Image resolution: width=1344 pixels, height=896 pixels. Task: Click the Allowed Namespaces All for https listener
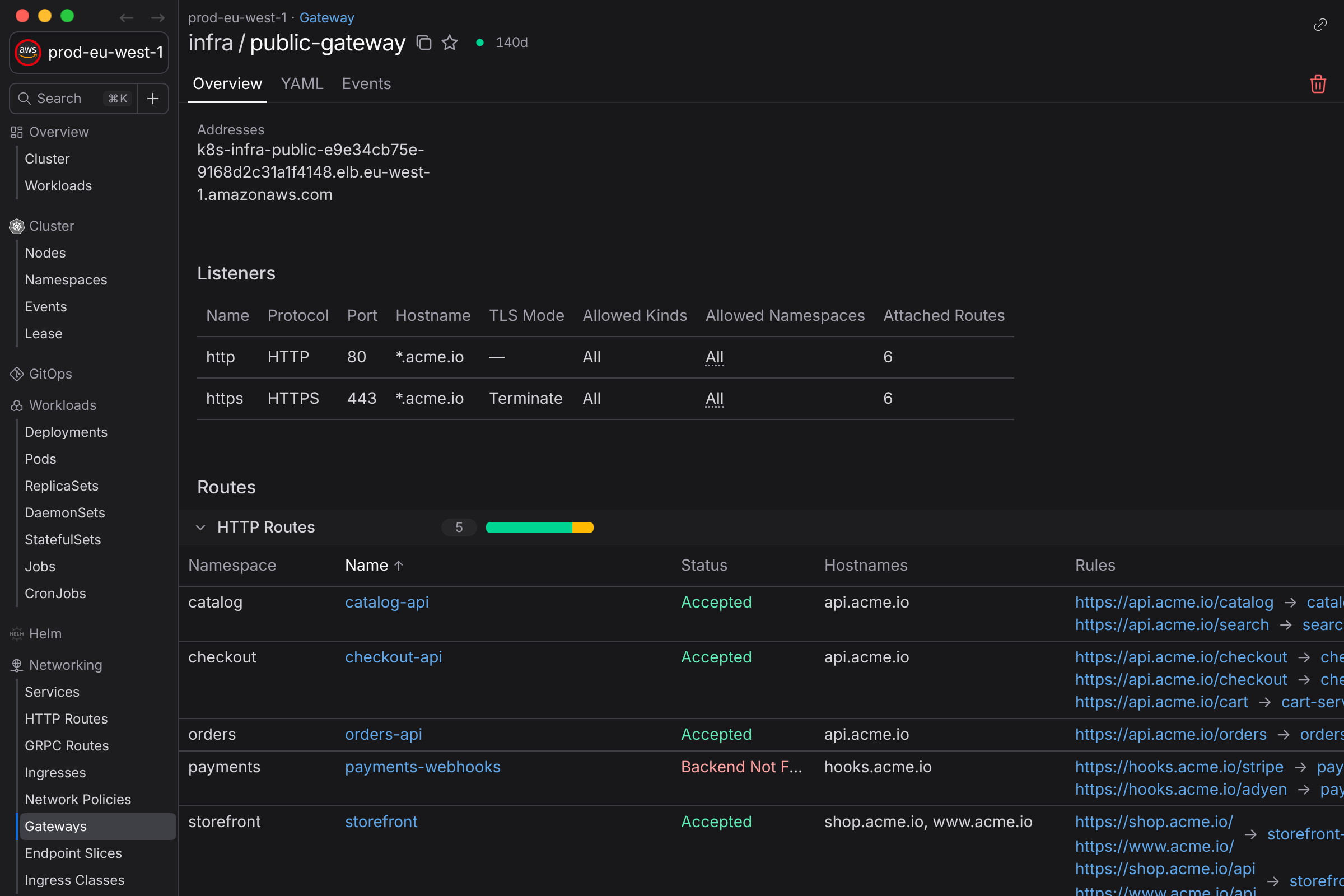click(x=715, y=398)
